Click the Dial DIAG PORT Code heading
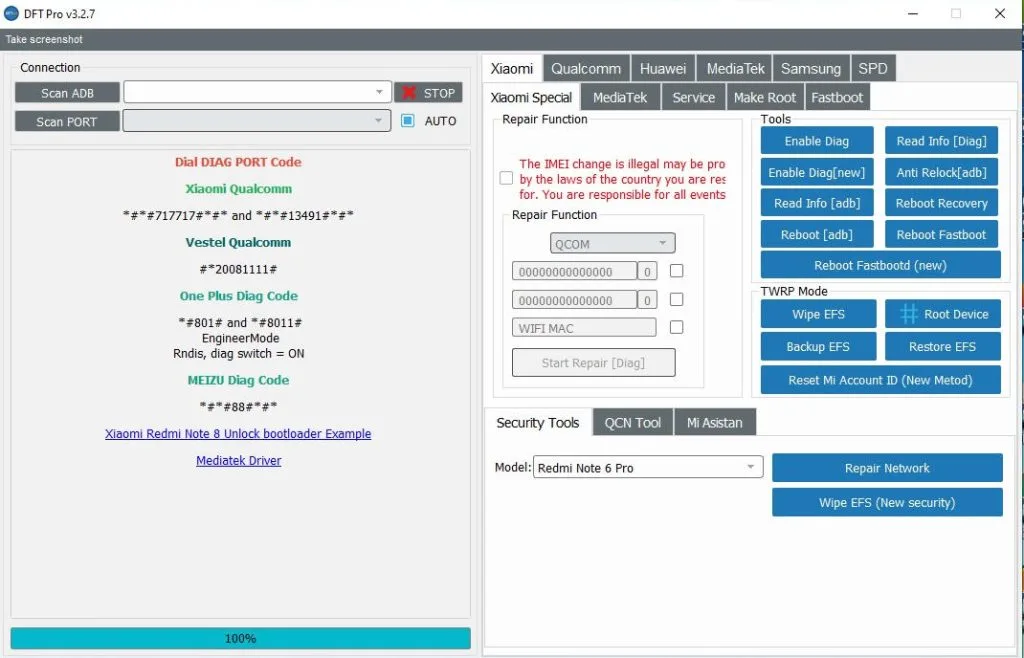1024x658 pixels. (238, 162)
